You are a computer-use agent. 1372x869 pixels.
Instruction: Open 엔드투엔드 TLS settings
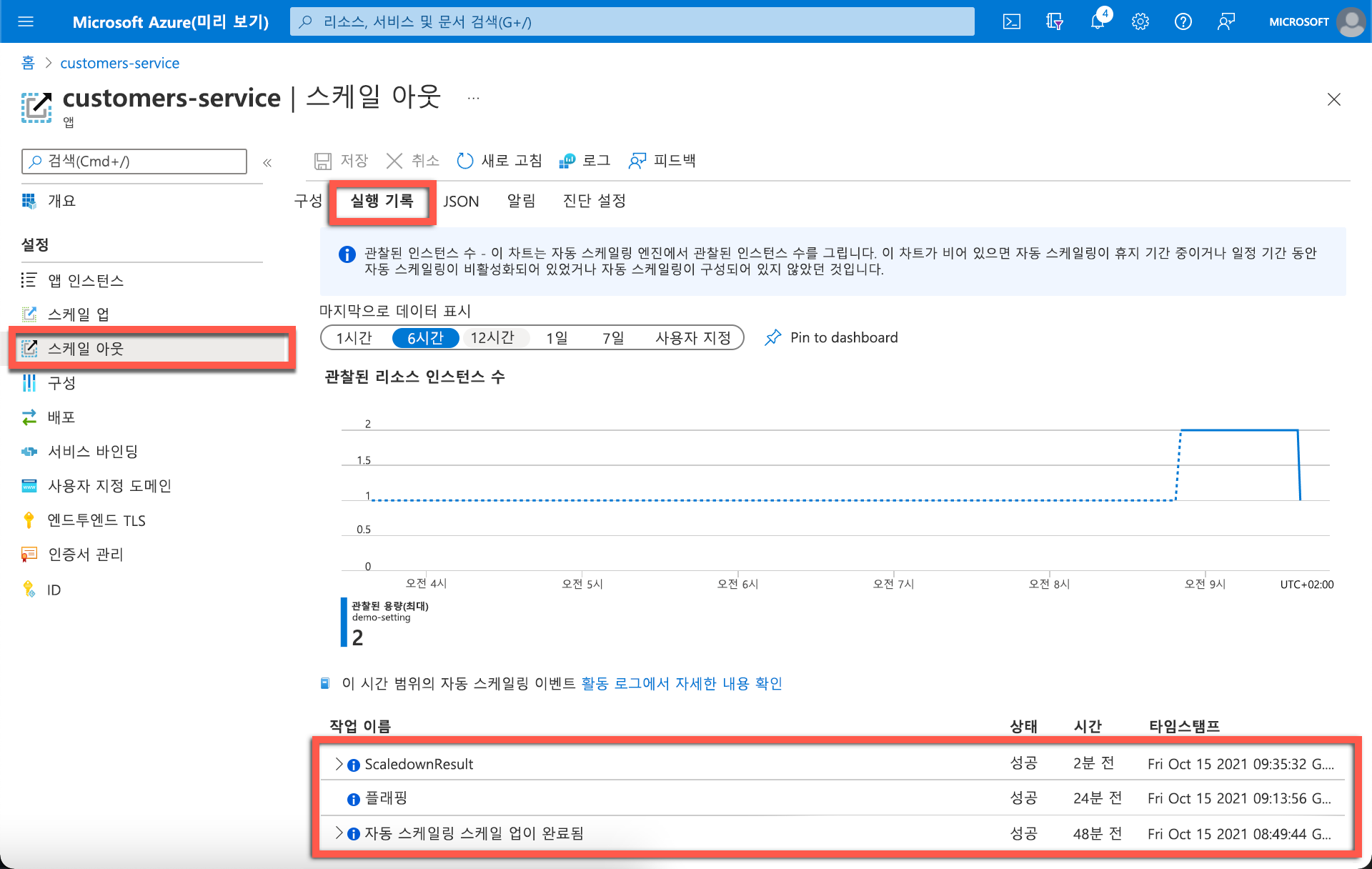pos(95,520)
